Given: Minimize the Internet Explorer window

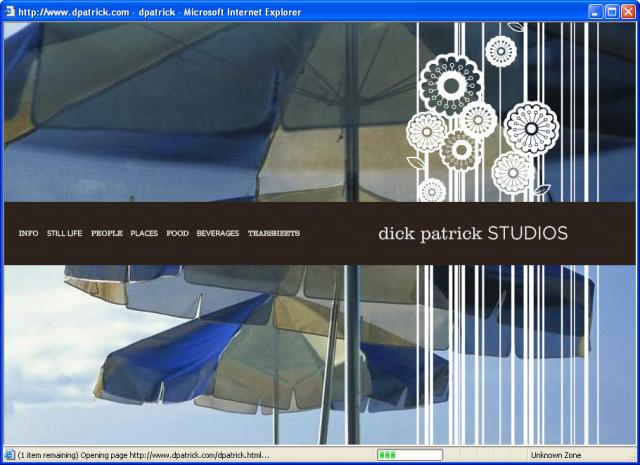Looking at the screenshot, I should click(x=594, y=11).
